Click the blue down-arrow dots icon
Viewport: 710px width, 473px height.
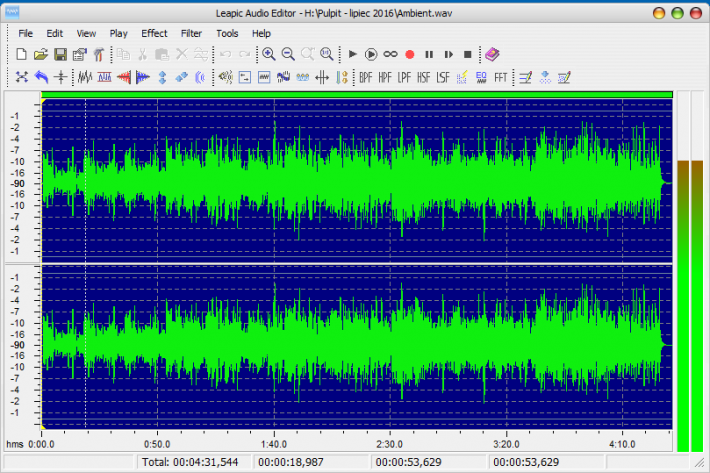pos(545,78)
